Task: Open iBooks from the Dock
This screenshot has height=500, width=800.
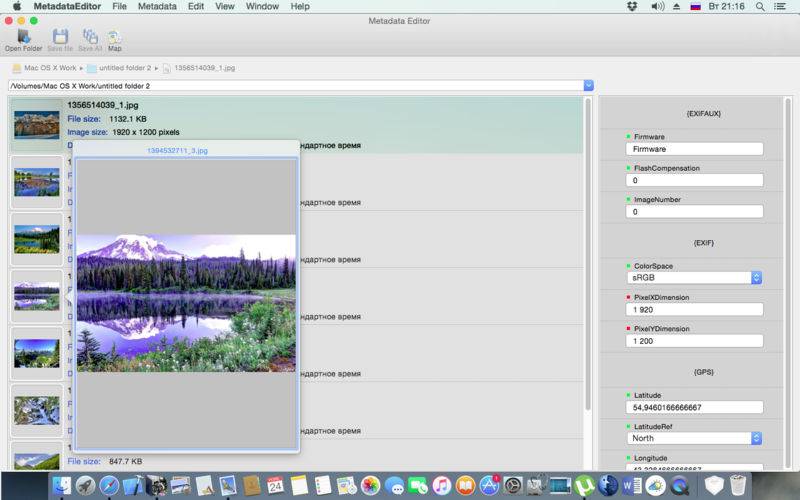Action: [x=465, y=485]
